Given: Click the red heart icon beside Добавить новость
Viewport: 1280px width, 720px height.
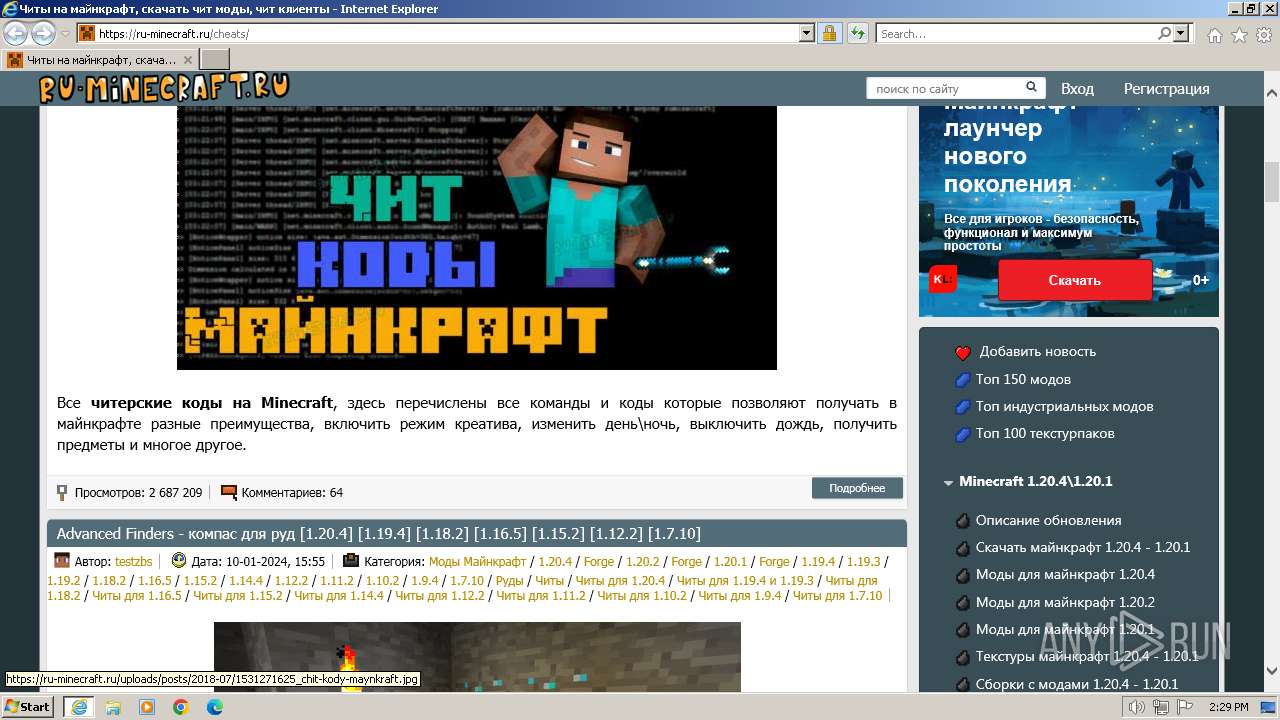Looking at the screenshot, I should point(963,352).
